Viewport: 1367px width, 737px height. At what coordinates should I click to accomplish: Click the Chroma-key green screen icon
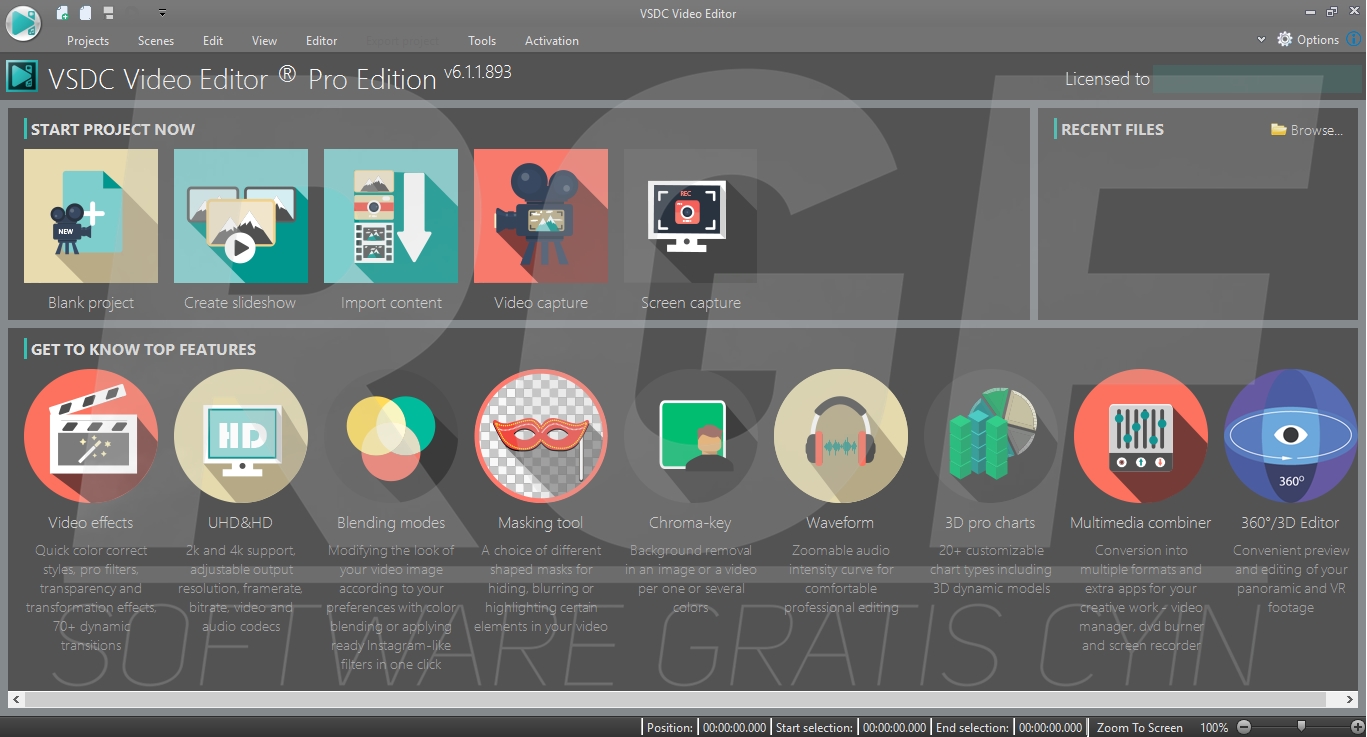point(691,436)
